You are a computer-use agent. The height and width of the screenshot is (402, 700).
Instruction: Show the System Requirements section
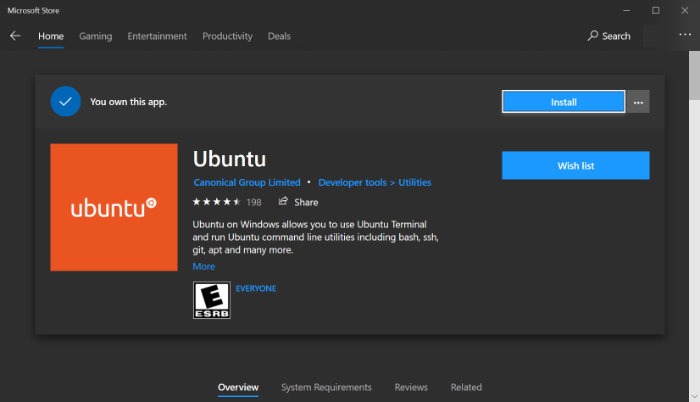326,387
